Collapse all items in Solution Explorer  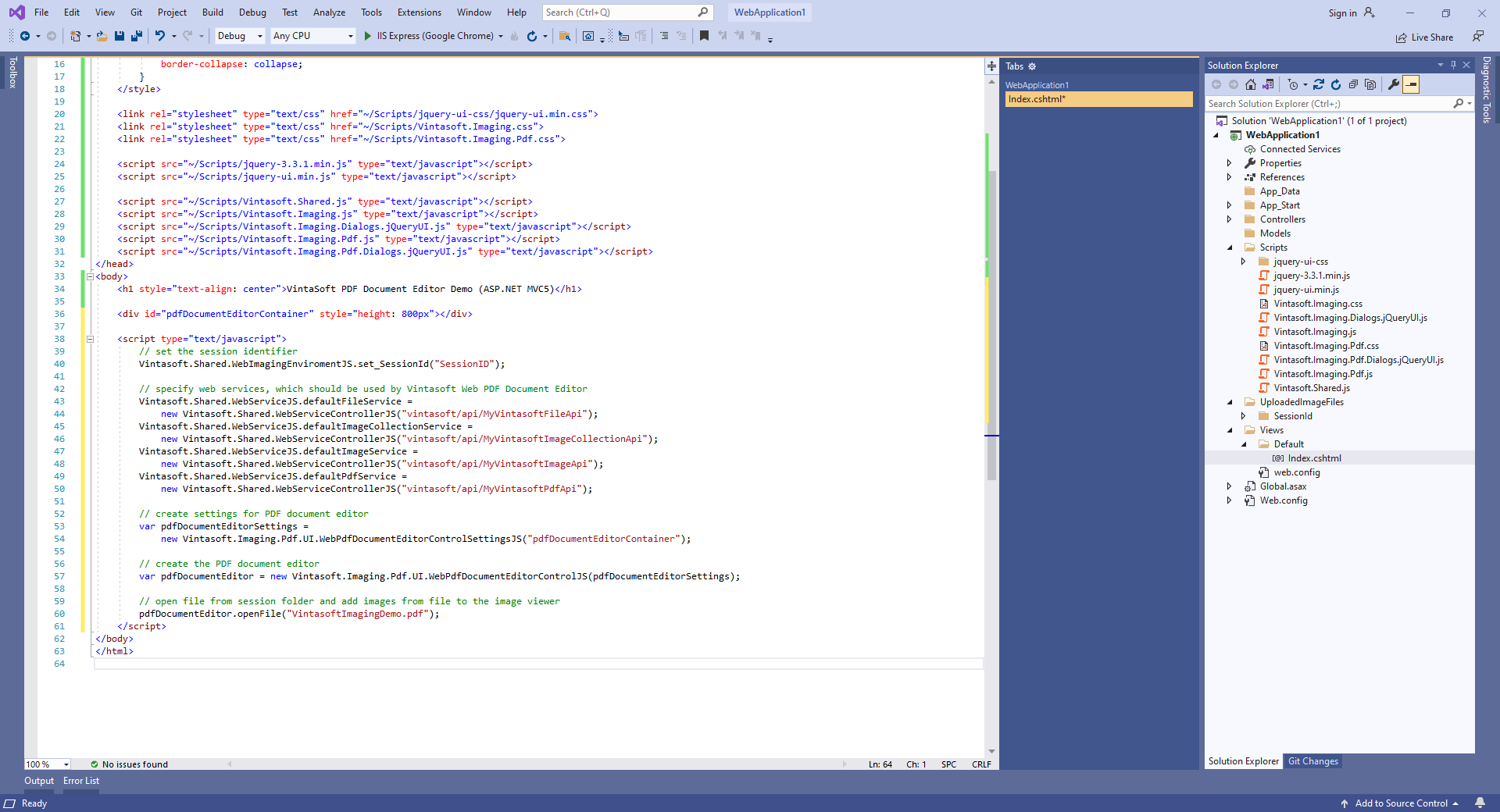1353,84
